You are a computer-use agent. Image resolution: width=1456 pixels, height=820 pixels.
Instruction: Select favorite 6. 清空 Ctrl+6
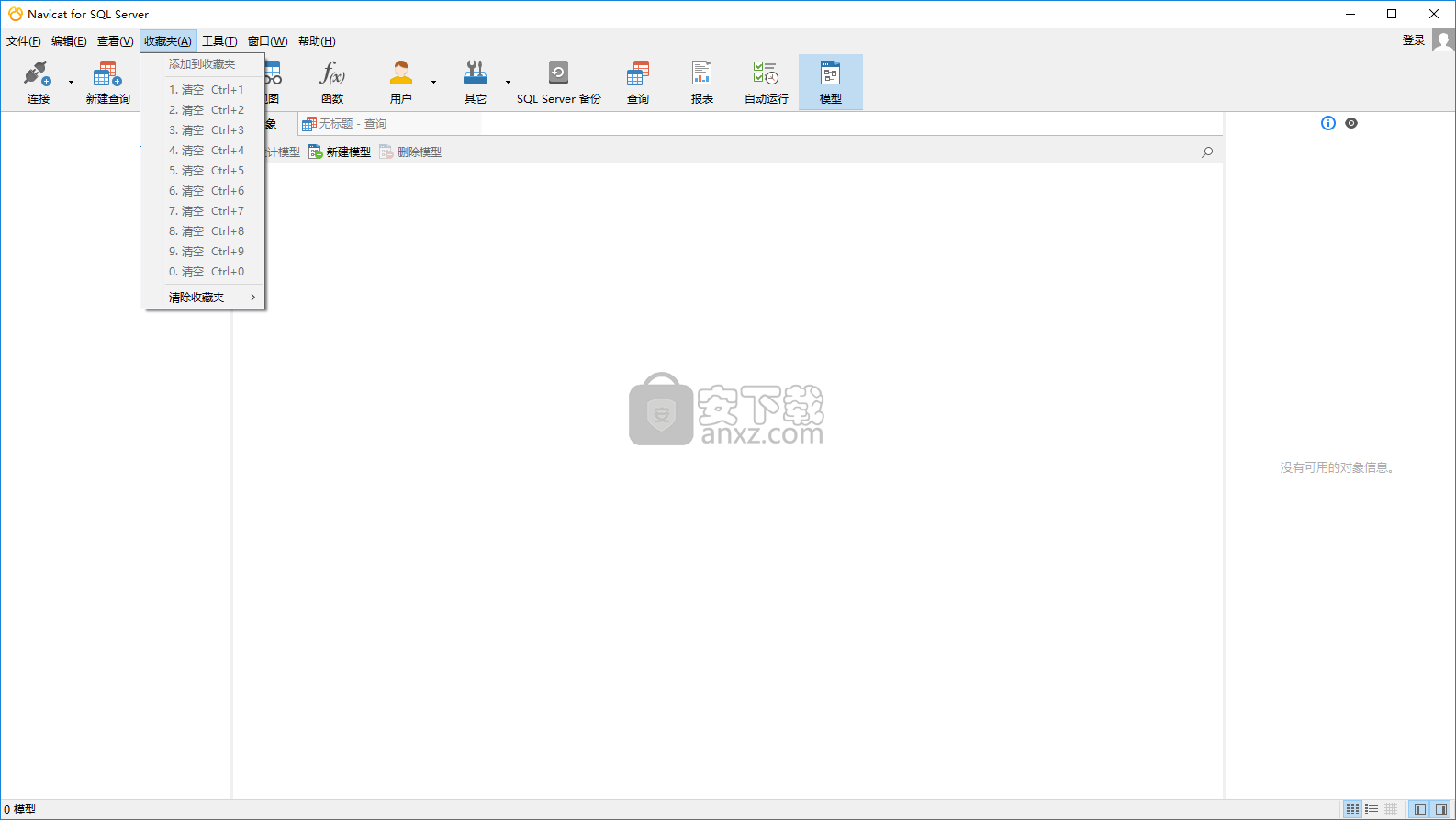(x=202, y=191)
